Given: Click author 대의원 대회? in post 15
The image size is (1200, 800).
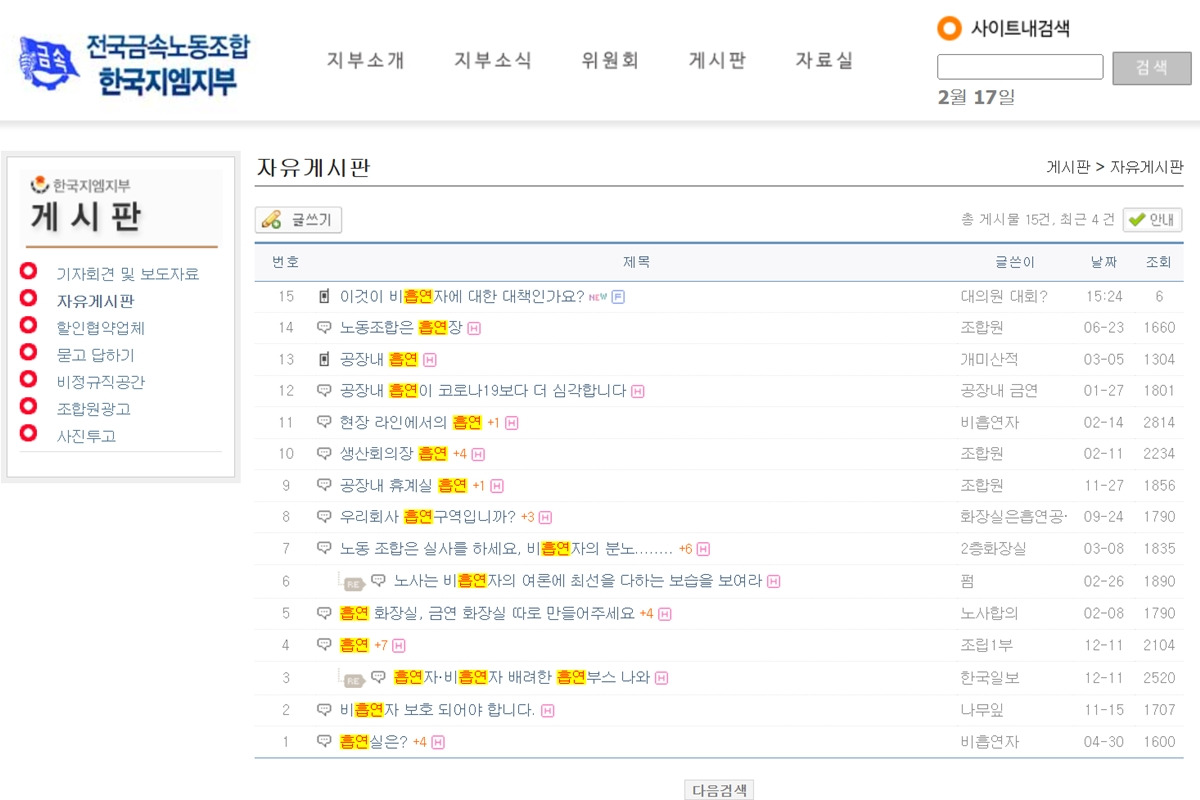Looking at the screenshot, I should [x=1003, y=296].
